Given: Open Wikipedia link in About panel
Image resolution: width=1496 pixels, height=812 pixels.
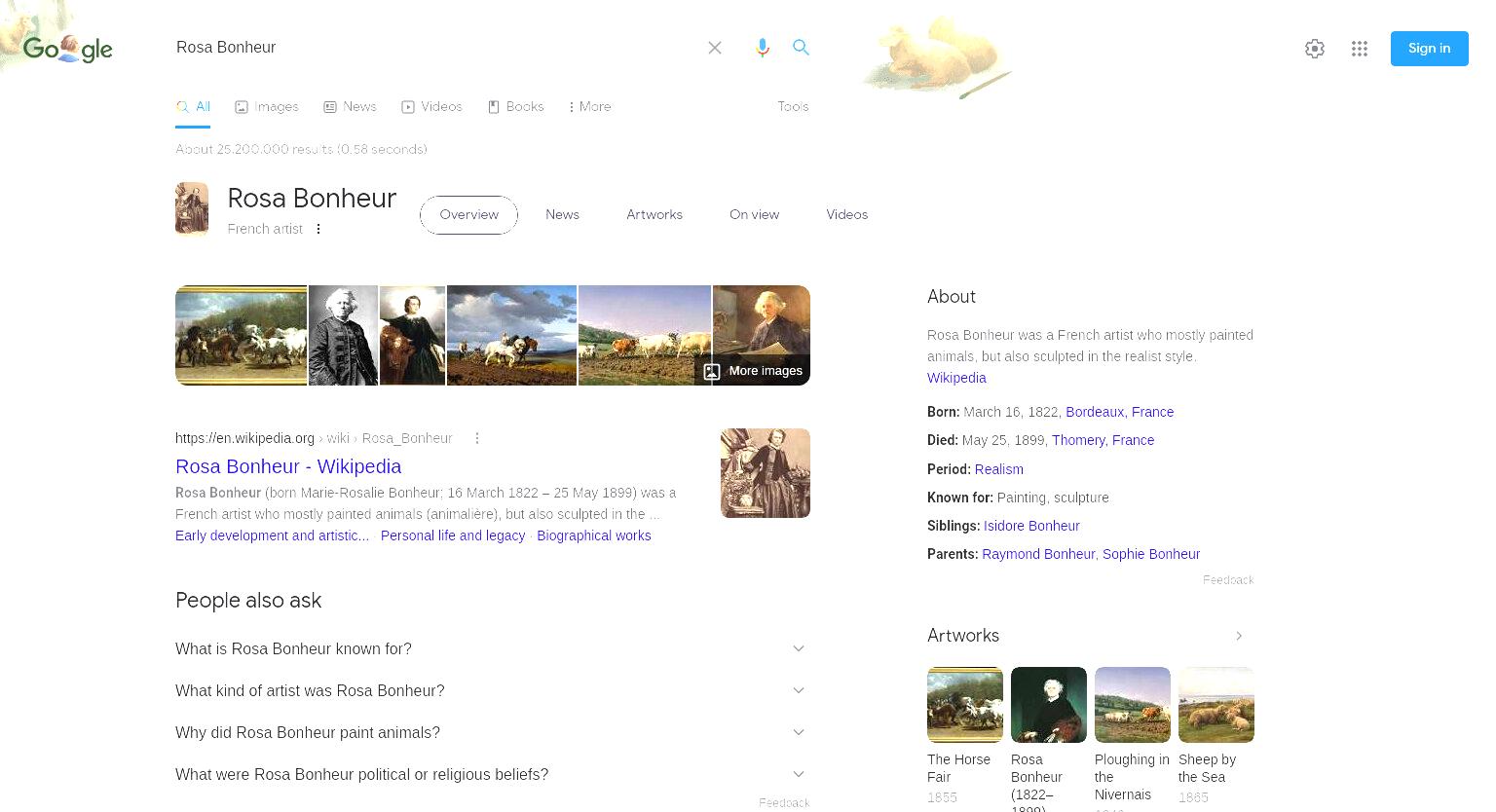Looking at the screenshot, I should tap(956, 378).
